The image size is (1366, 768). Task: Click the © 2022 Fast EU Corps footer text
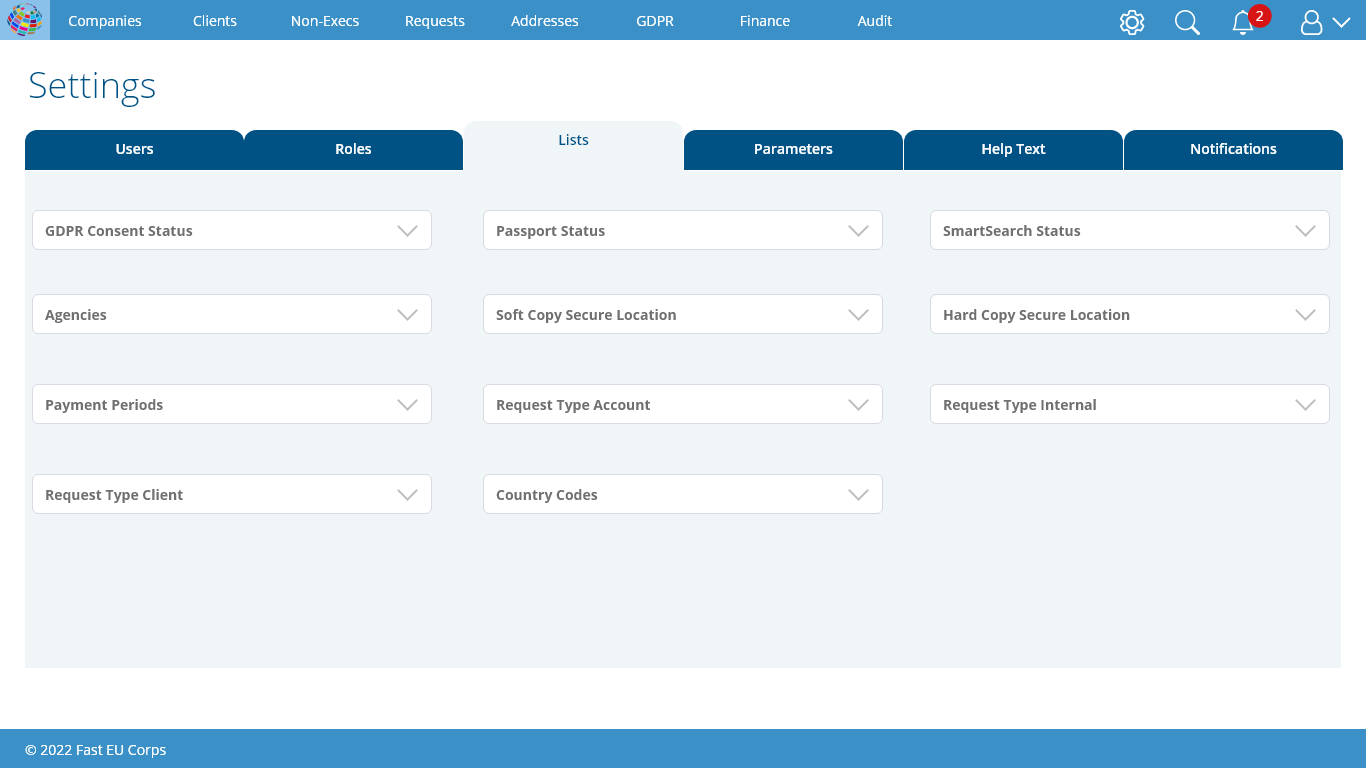coord(96,750)
